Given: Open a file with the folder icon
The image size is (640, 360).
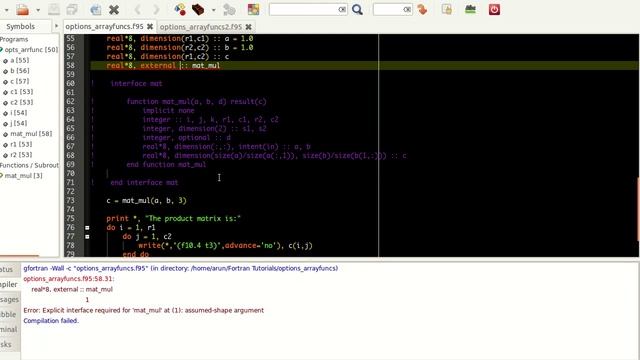Looking at the screenshot, I should [22, 9].
